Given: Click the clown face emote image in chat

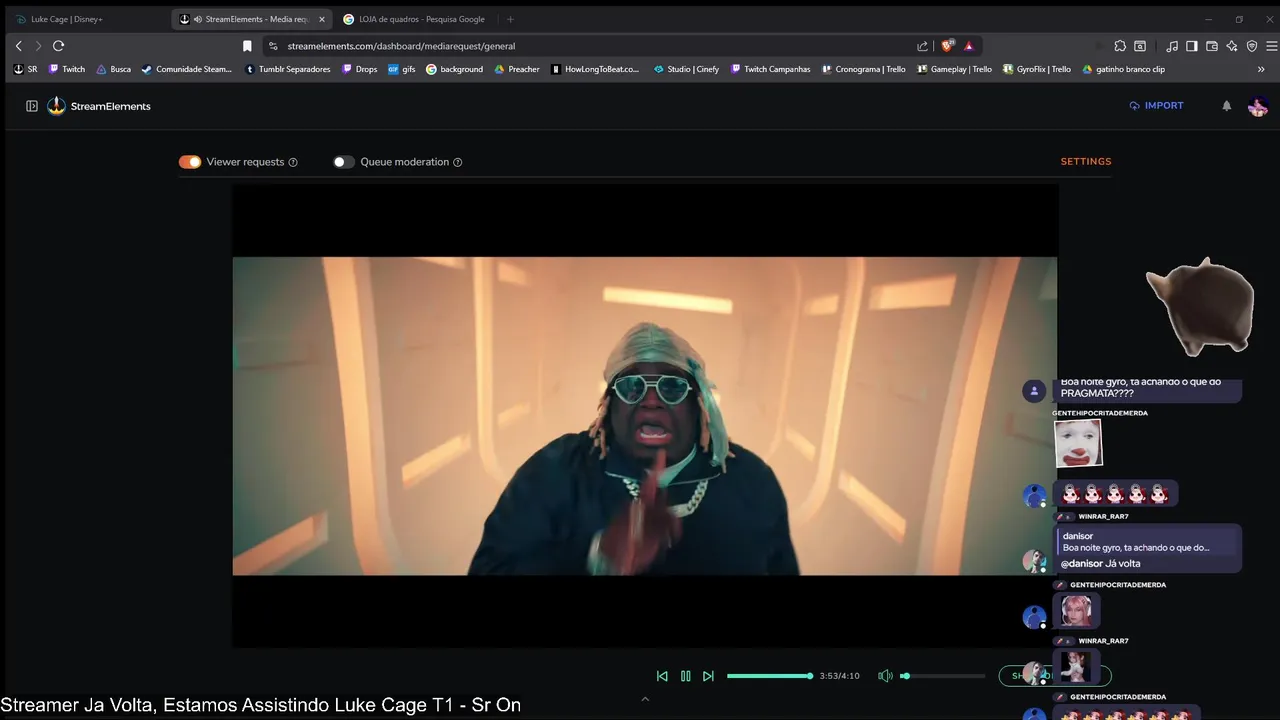Looking at the screenshot, I should 1078,443.
